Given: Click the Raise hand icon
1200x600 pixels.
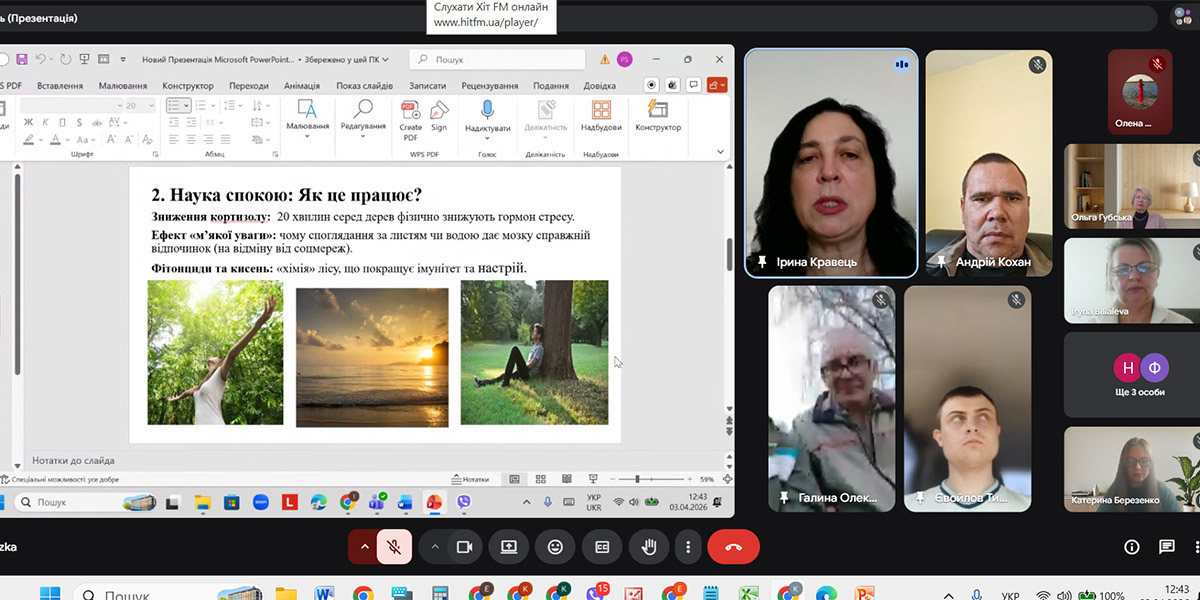Looking at the screenshot, I should pyautogui.click(x=648, y=547).
